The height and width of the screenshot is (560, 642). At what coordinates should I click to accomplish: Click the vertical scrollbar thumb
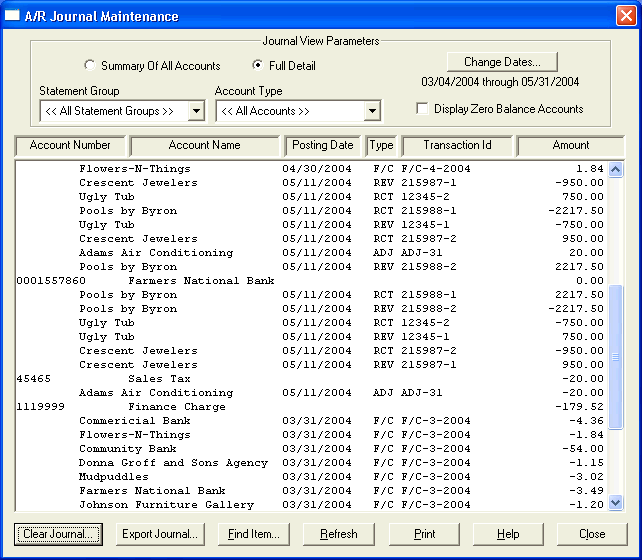[x=616, y=357]
